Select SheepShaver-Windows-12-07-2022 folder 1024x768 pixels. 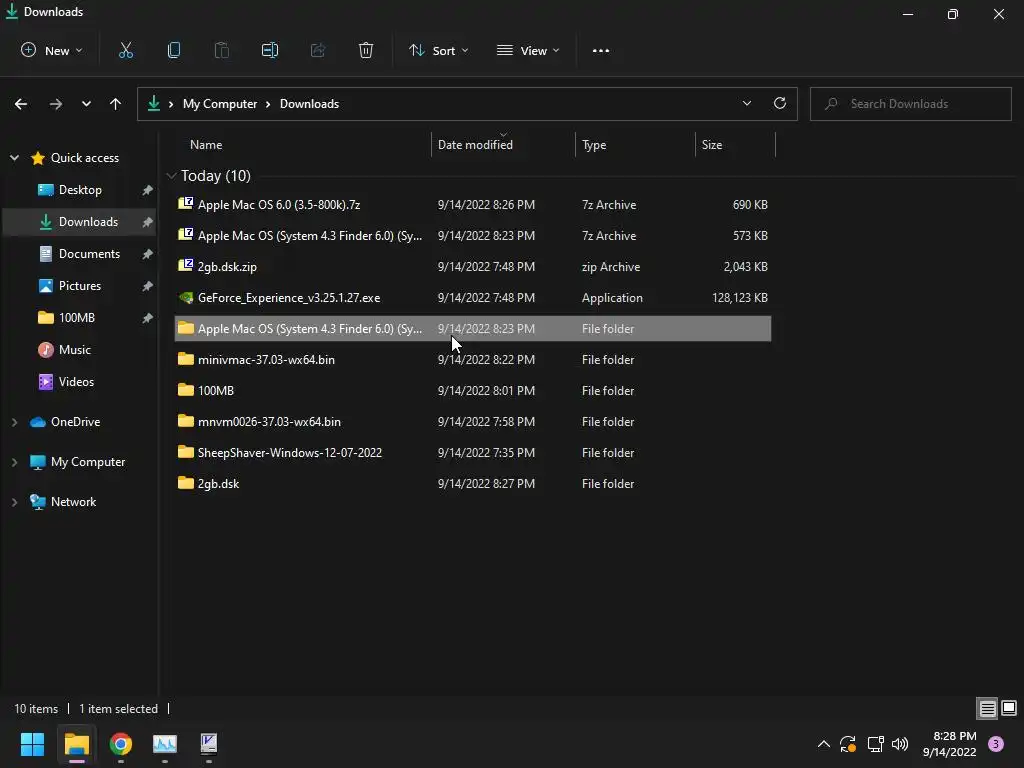[473, 453]
